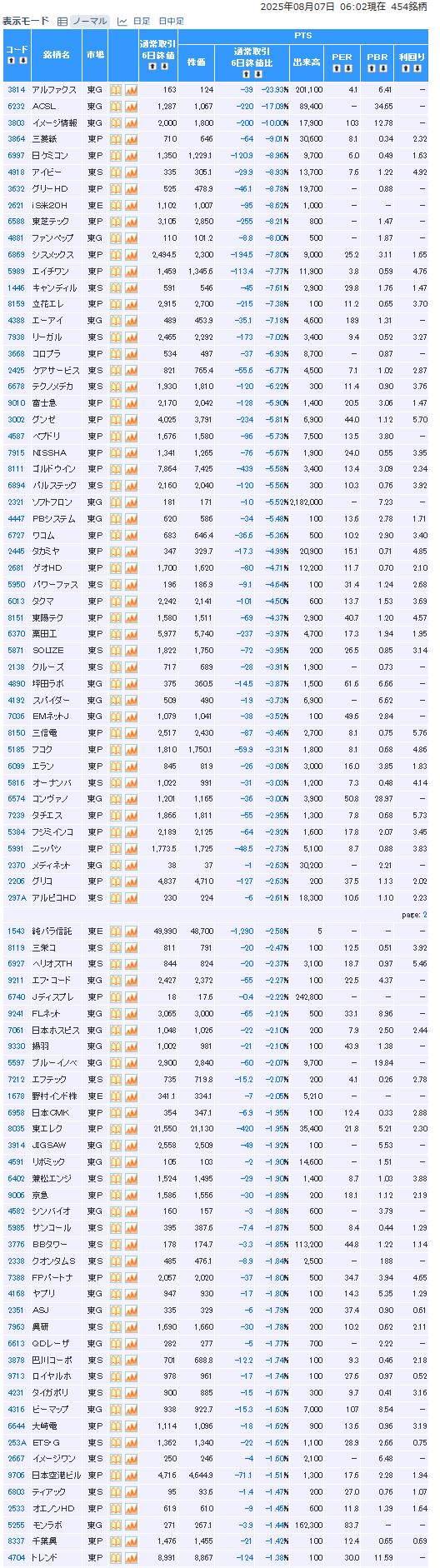Open the book icon for キャンディル

coord(116,288)
